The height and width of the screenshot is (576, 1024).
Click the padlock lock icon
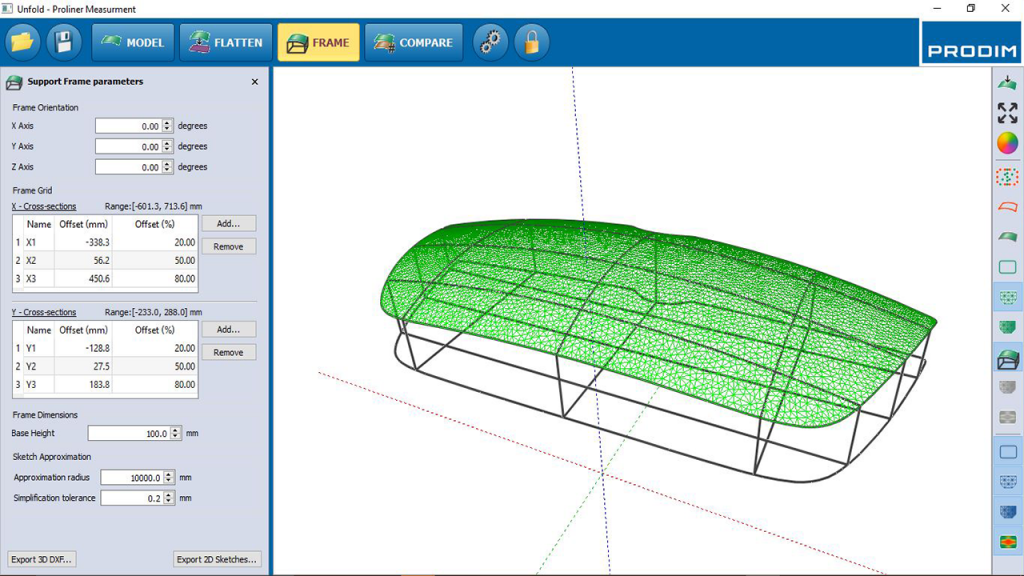[532, 42]
